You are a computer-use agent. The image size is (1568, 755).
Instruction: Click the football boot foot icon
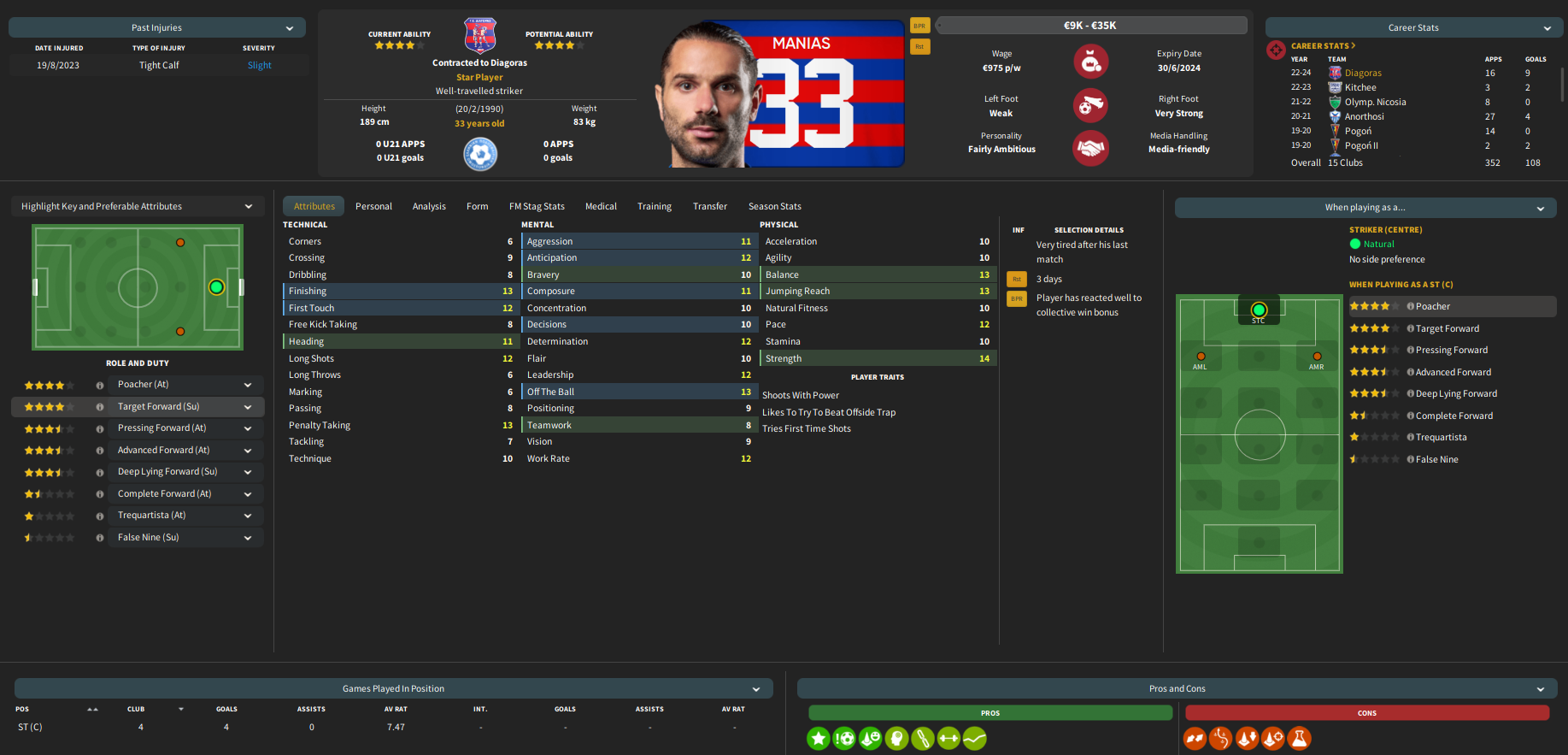pyautogui.click(x=1090, y=106)
